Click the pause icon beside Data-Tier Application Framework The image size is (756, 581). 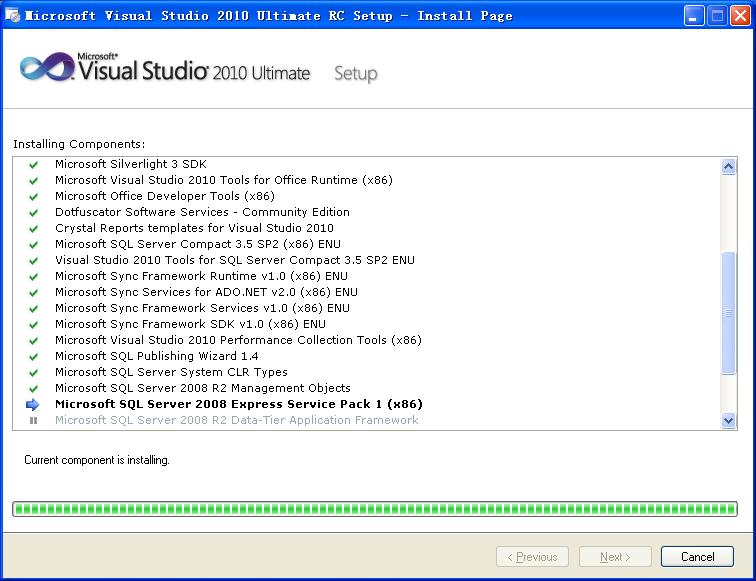(x=33, y=420)
